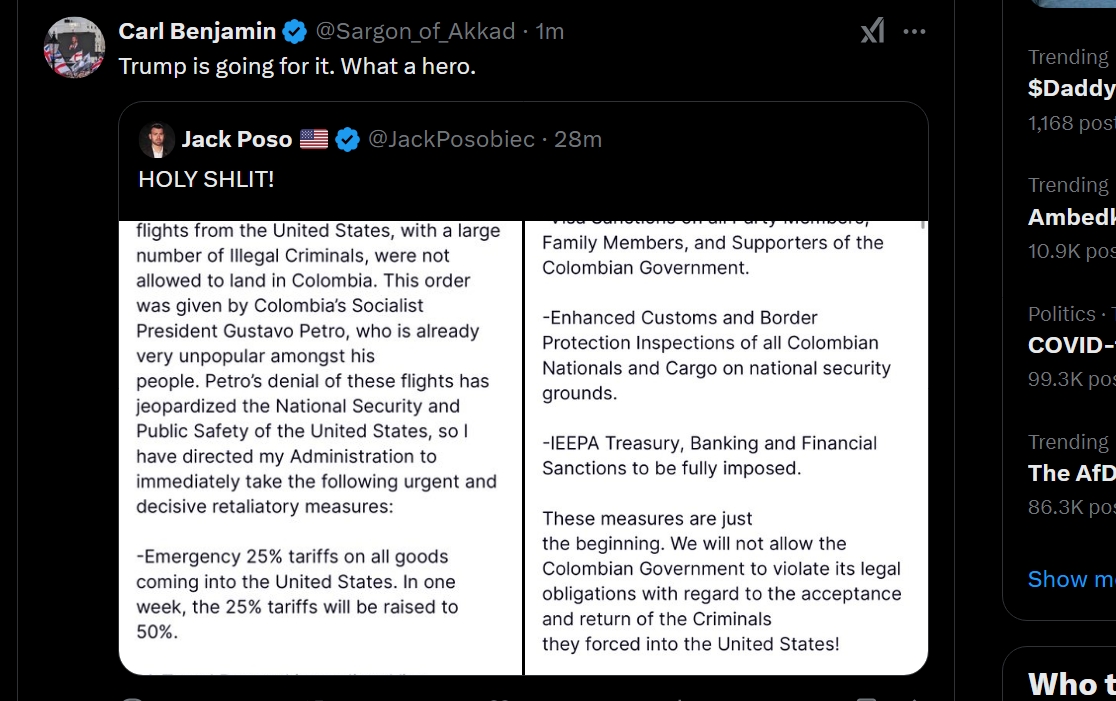Image resolution: width=1116 pixels, height=701 pixels.
Task: Select the COVID trending topic under Politics
Action: 1071,345
